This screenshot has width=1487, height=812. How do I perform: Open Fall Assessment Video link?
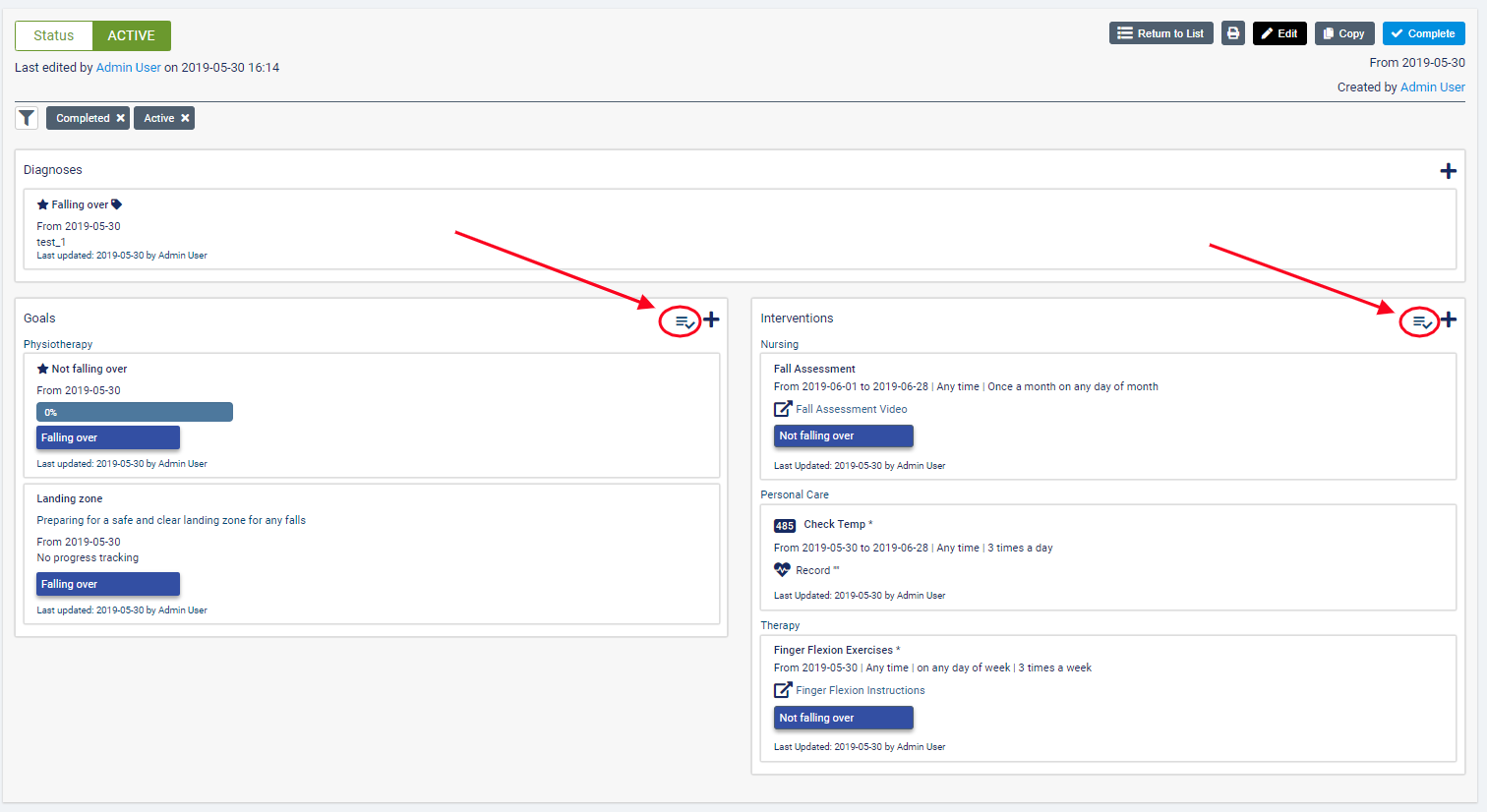tap(851, 409)
